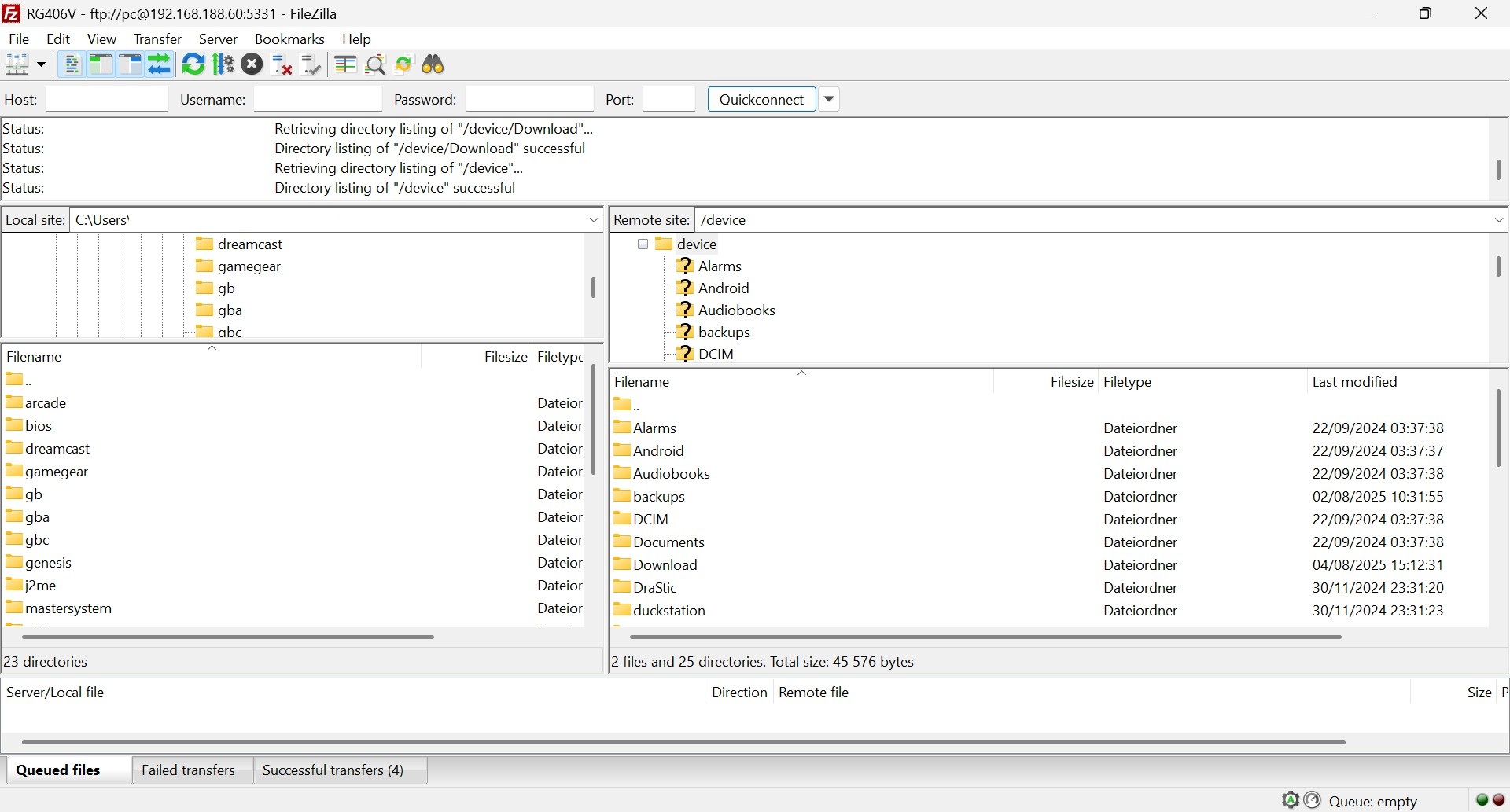Click process queue toolbar icon
Image resolution: width=1510 pixels, height=812 pixels.
[x=223, y=64]
